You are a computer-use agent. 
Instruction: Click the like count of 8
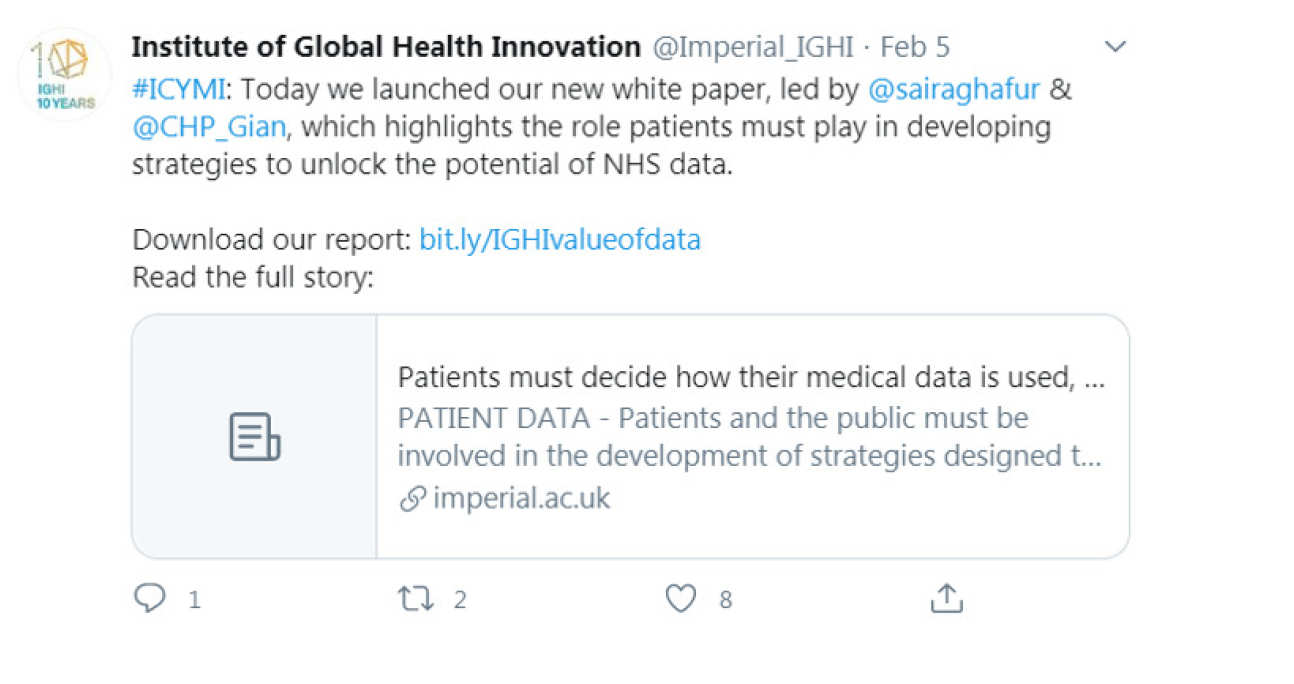726,600
